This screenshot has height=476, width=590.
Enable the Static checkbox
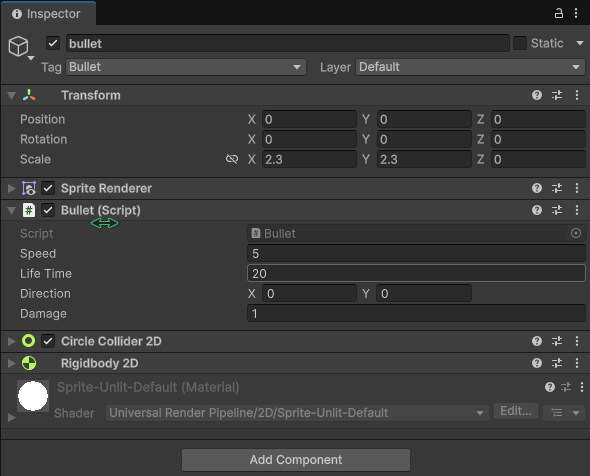click(x=520, y=43)
